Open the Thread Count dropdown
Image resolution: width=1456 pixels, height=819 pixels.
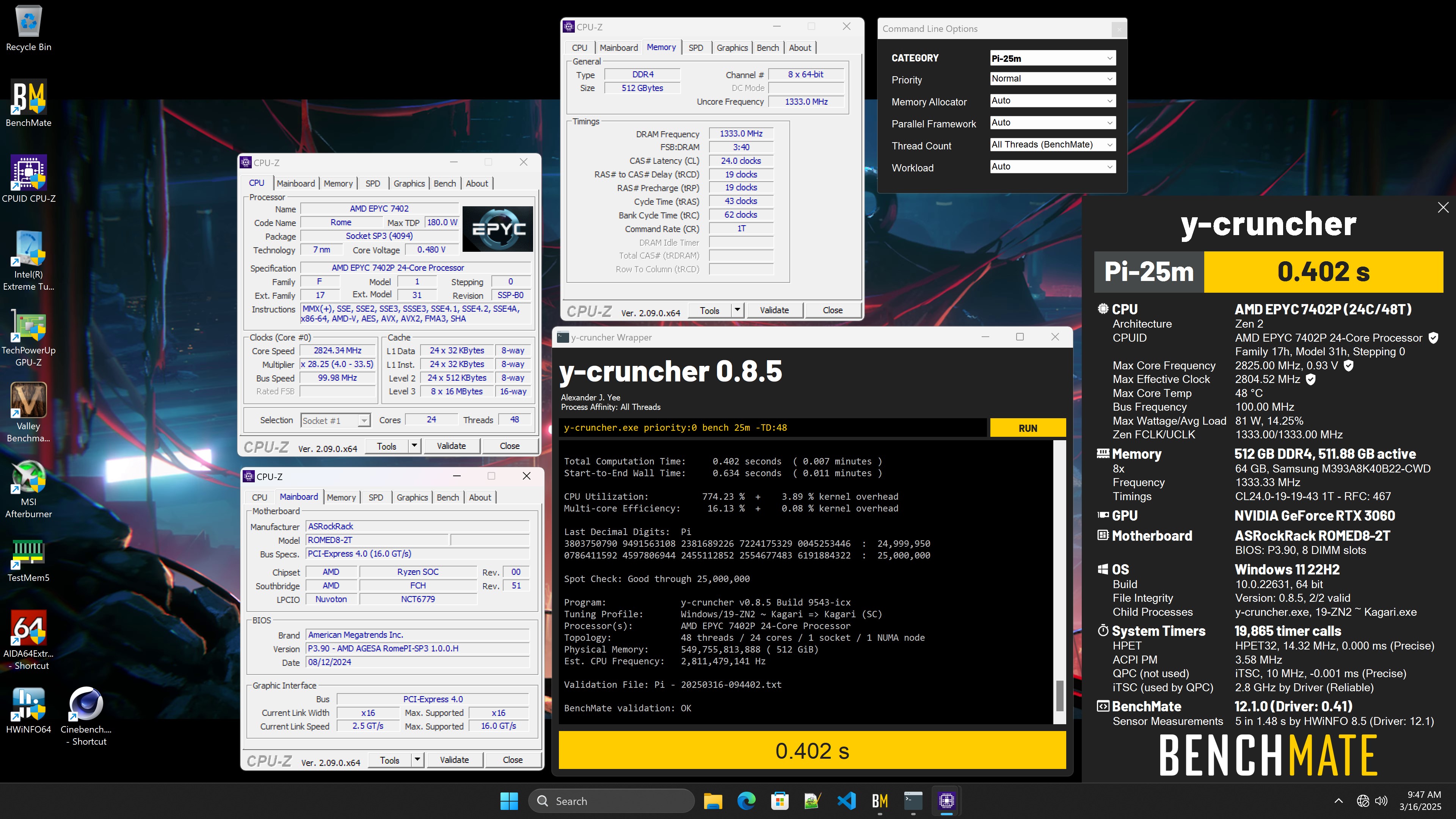pyautogui.click(x=1053, y=145)
